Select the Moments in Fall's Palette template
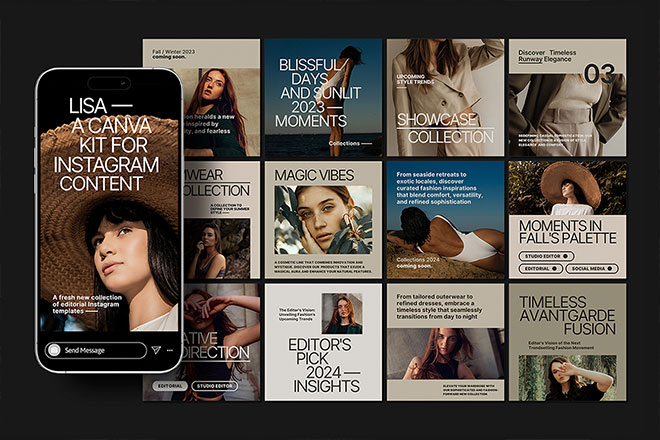The width and height of the screenshot is (660, 440). [567, 220]
